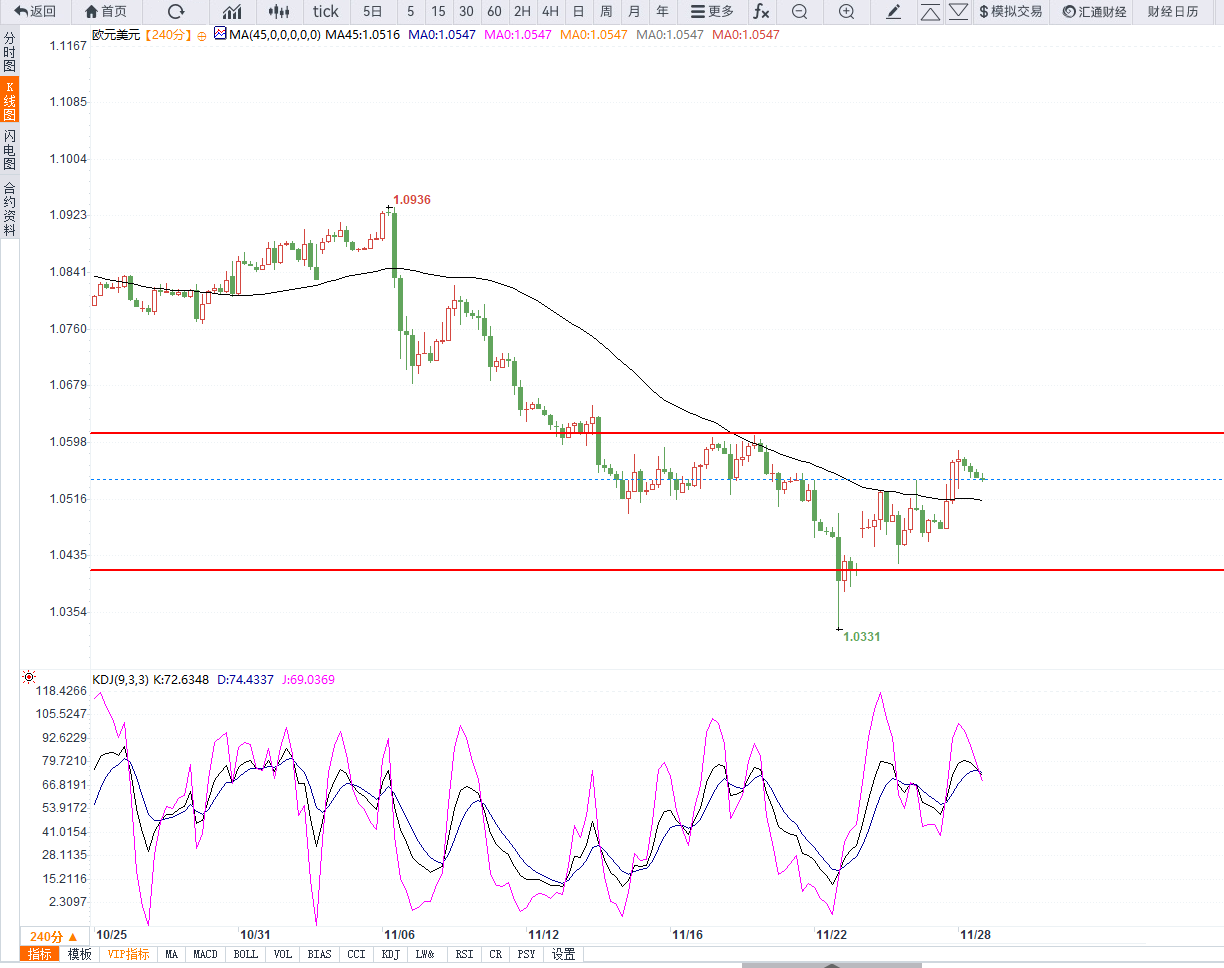Select the 2H timeframe
This screenshot has height=968, width=1224.
click(522, 12)
